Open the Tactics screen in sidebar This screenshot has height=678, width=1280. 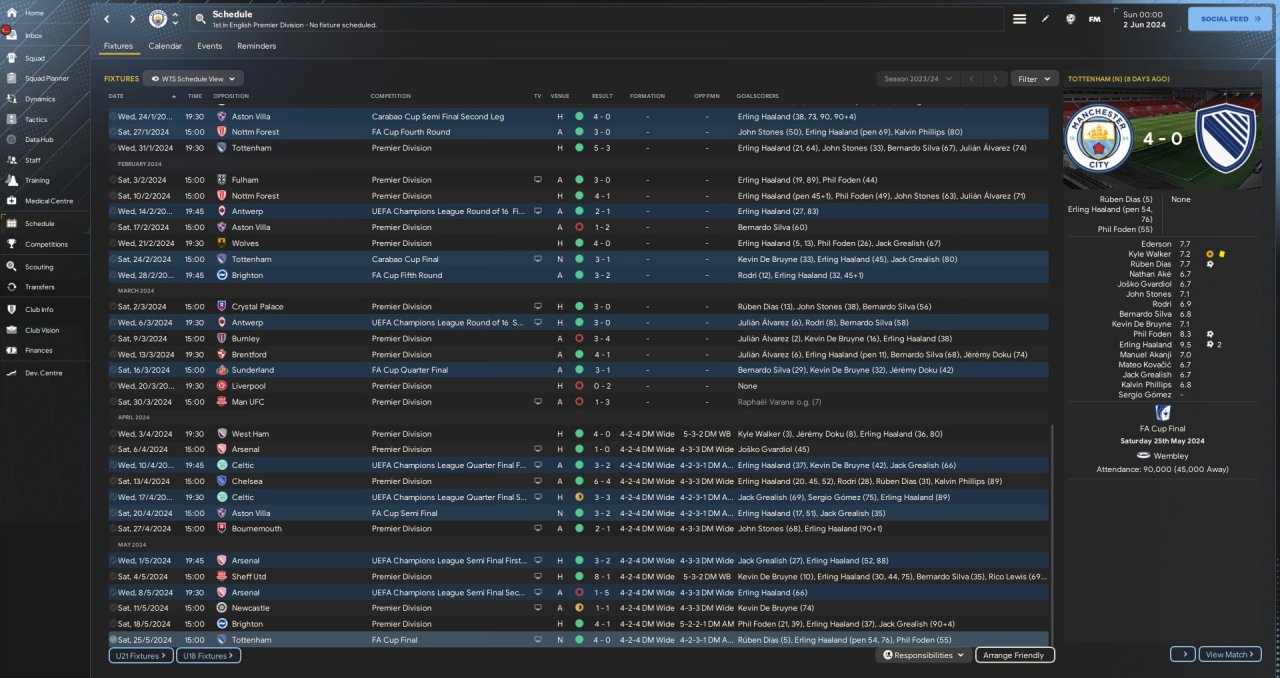pyautogui.click(x=35, y=119)
